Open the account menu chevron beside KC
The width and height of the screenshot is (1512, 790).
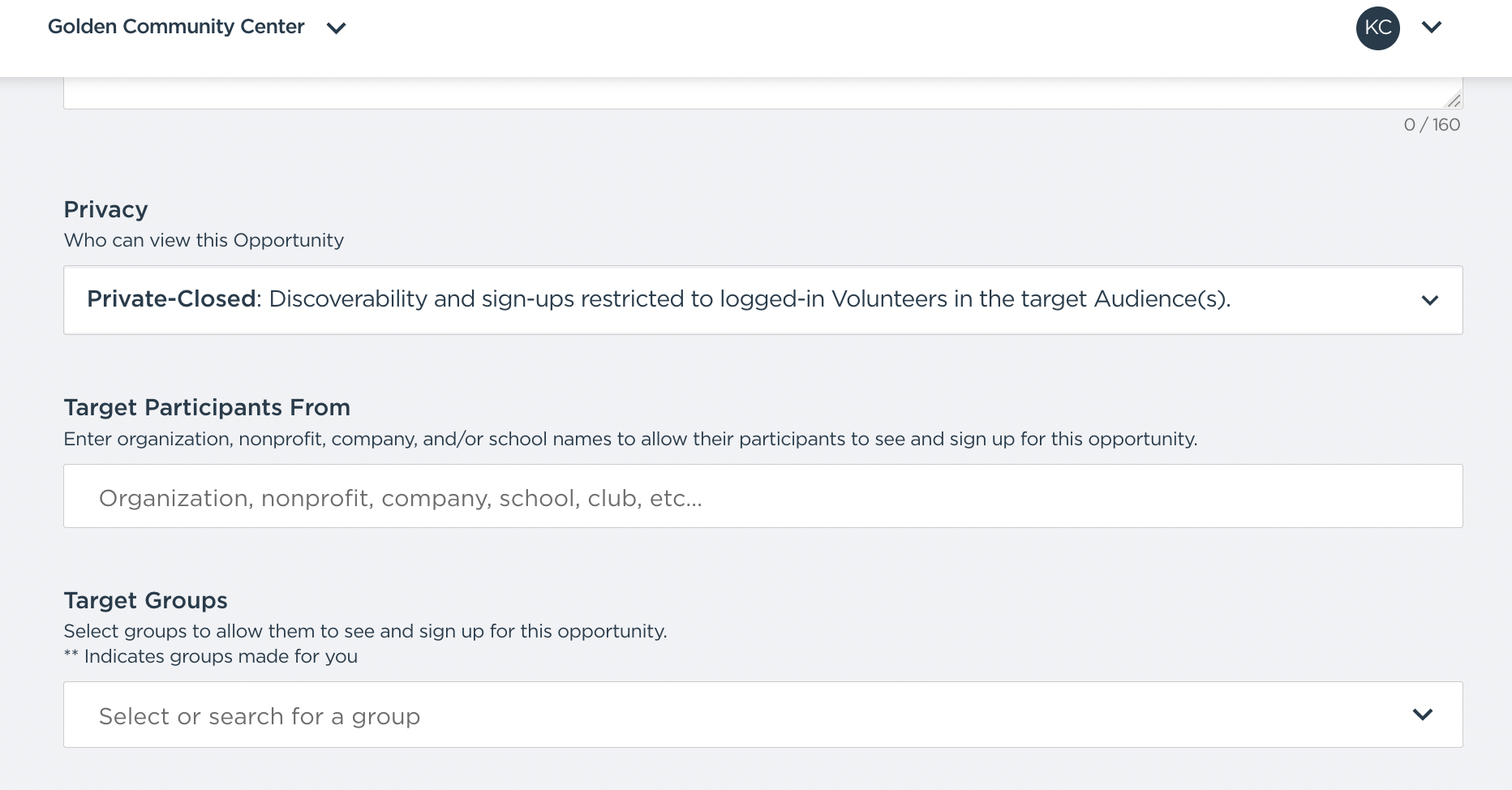[x=1432, y=28]
